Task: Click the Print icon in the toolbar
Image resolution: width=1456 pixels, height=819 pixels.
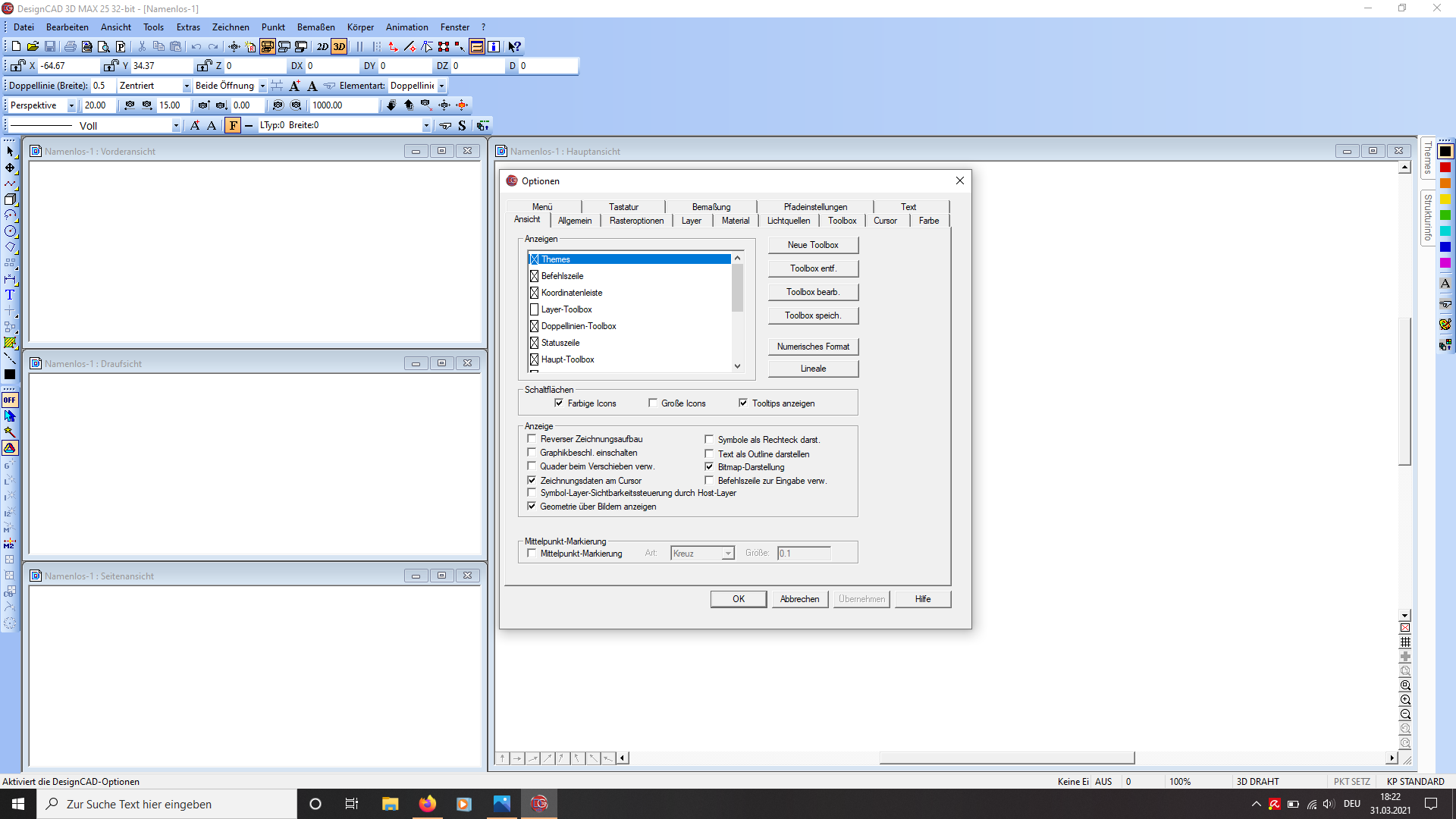Action: tap(71, 46)
